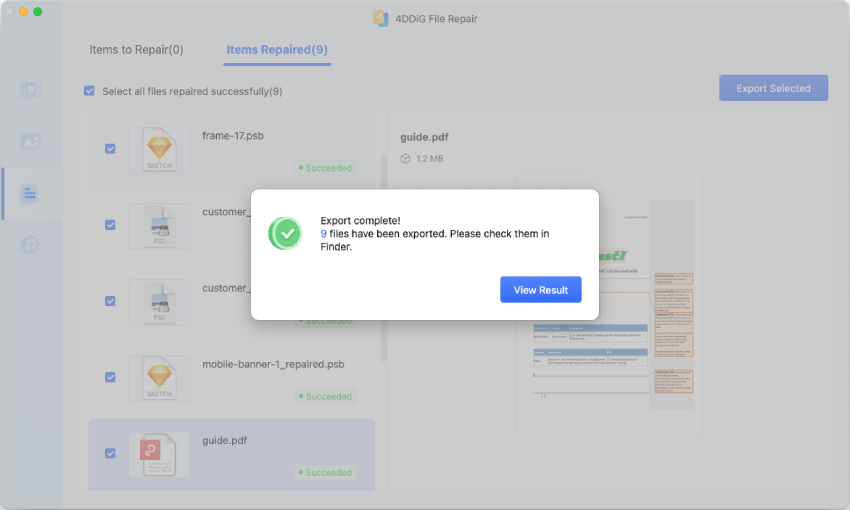Click the file size cube icon
The width and height of the screenshot is (850, 510).
point(405,159)
